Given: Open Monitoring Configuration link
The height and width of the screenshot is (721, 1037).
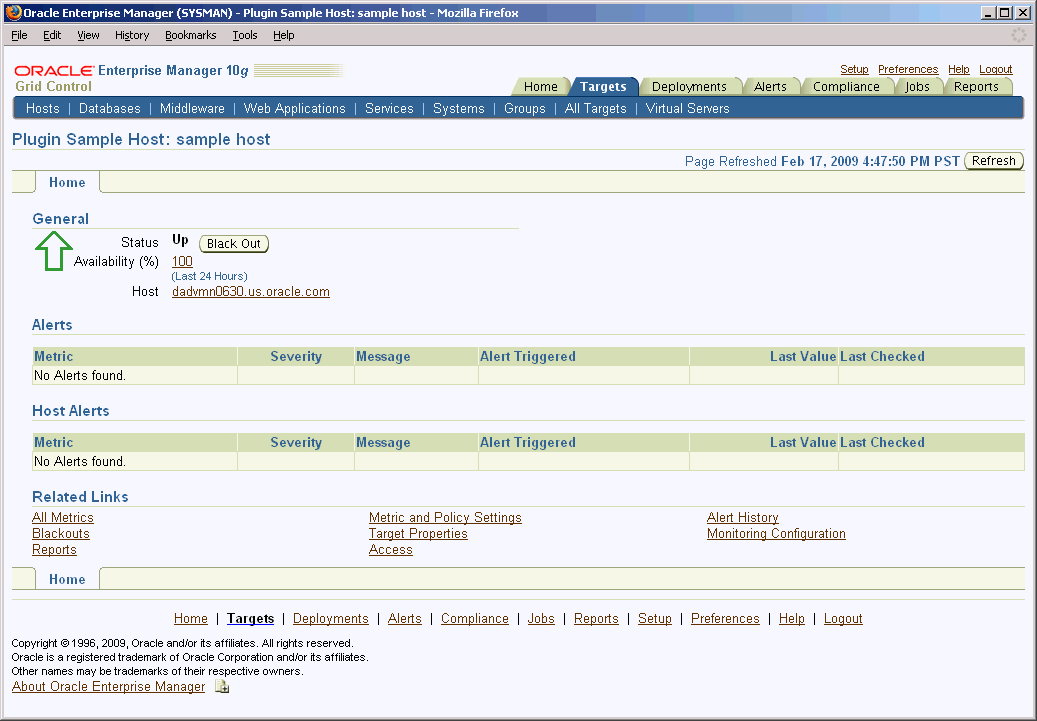Looking at the screenshot, I should coord(776,534).
